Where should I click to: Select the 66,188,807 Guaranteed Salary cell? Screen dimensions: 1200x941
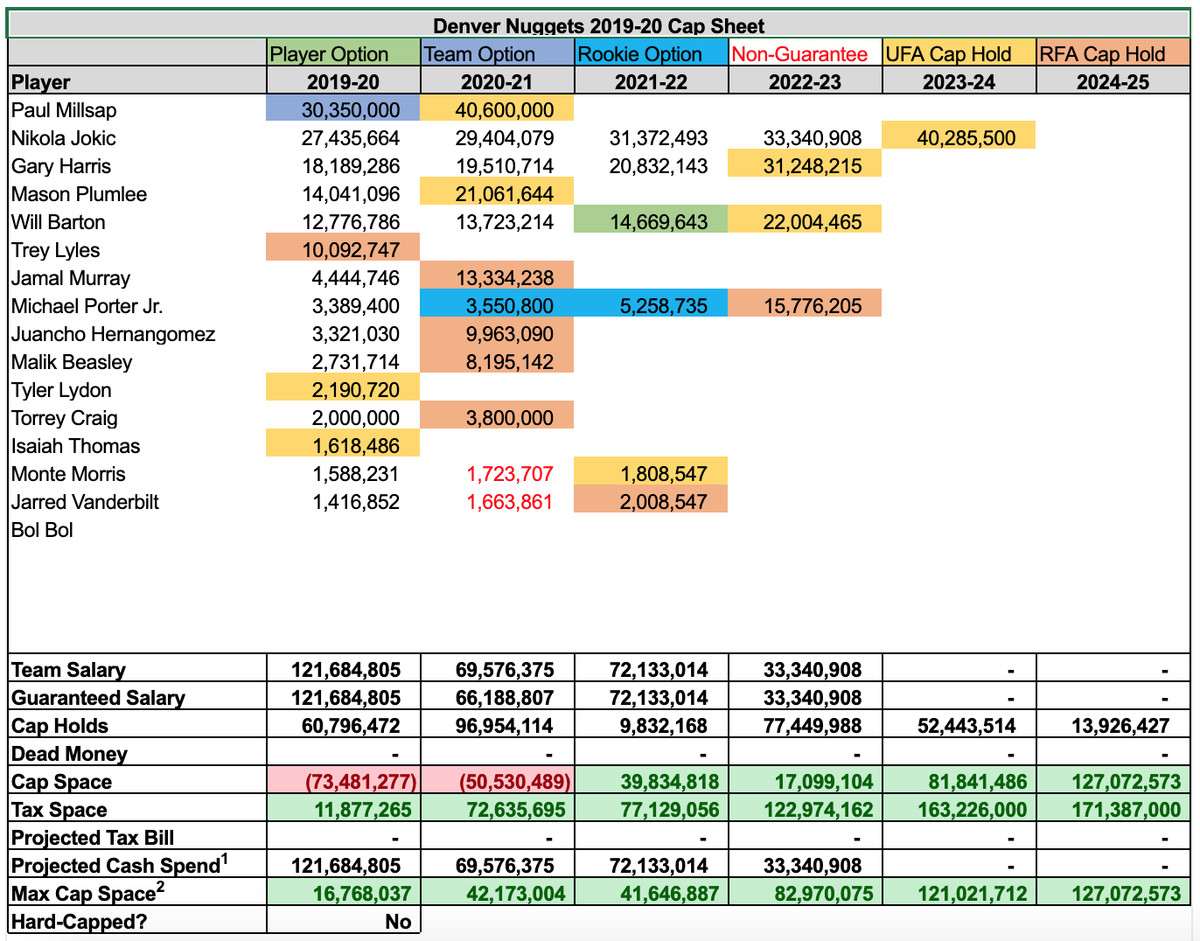(x=497, y=697)
